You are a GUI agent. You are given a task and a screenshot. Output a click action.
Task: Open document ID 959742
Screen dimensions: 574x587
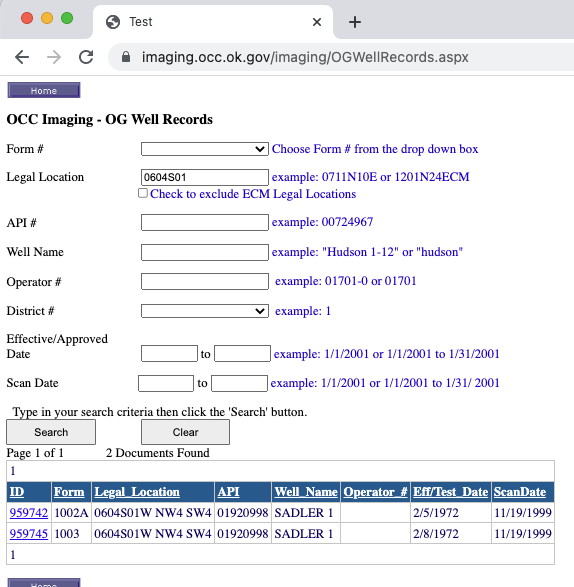29,513
